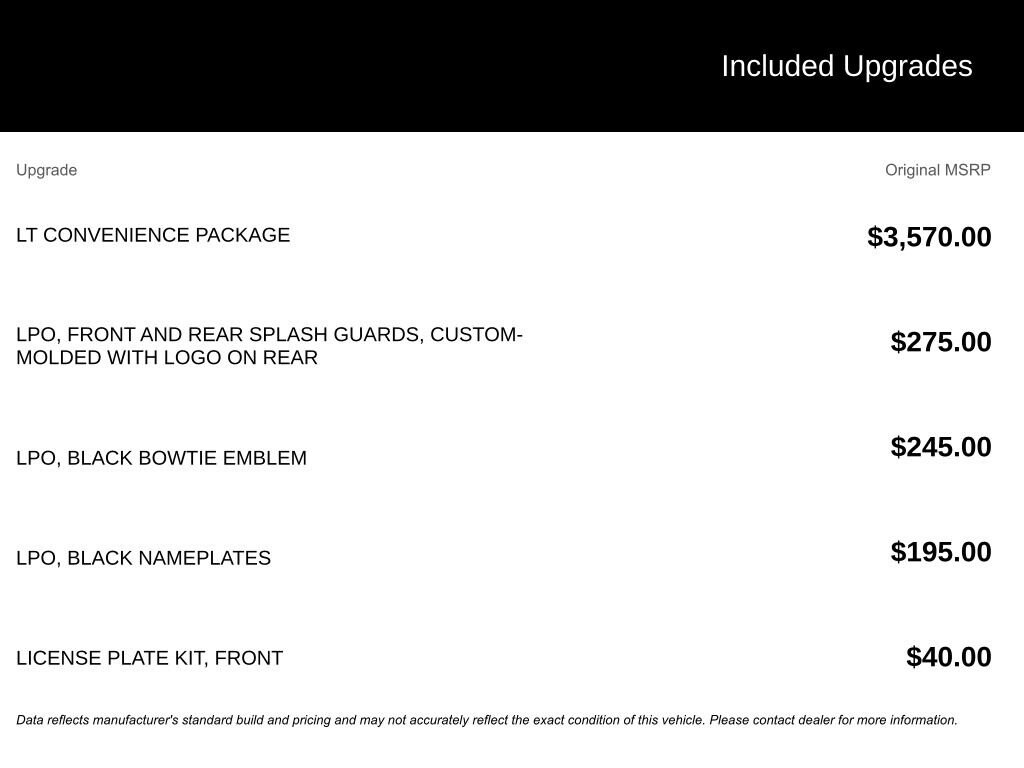Click the LT CONVENIENCE PACKAGE upgrade name
The width and height of the screenshot is (1024, 768).
point(153,235)
